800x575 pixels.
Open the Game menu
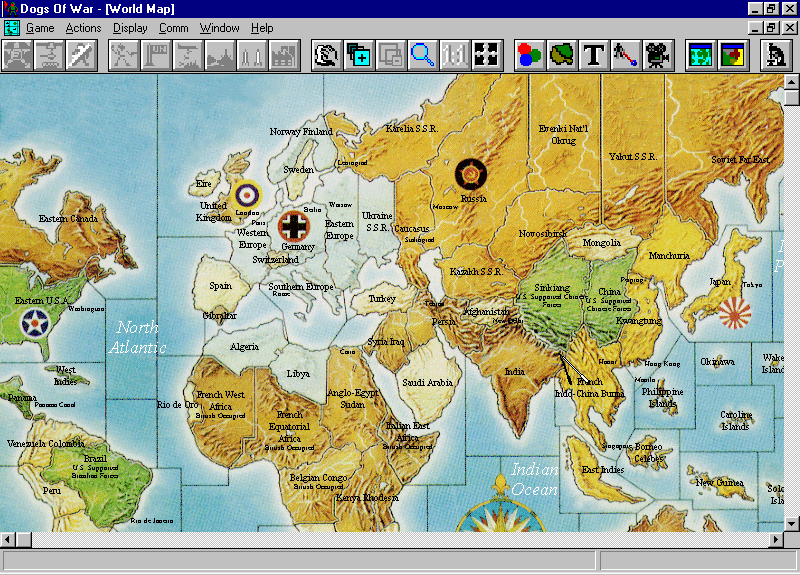[x=40, y=28]
